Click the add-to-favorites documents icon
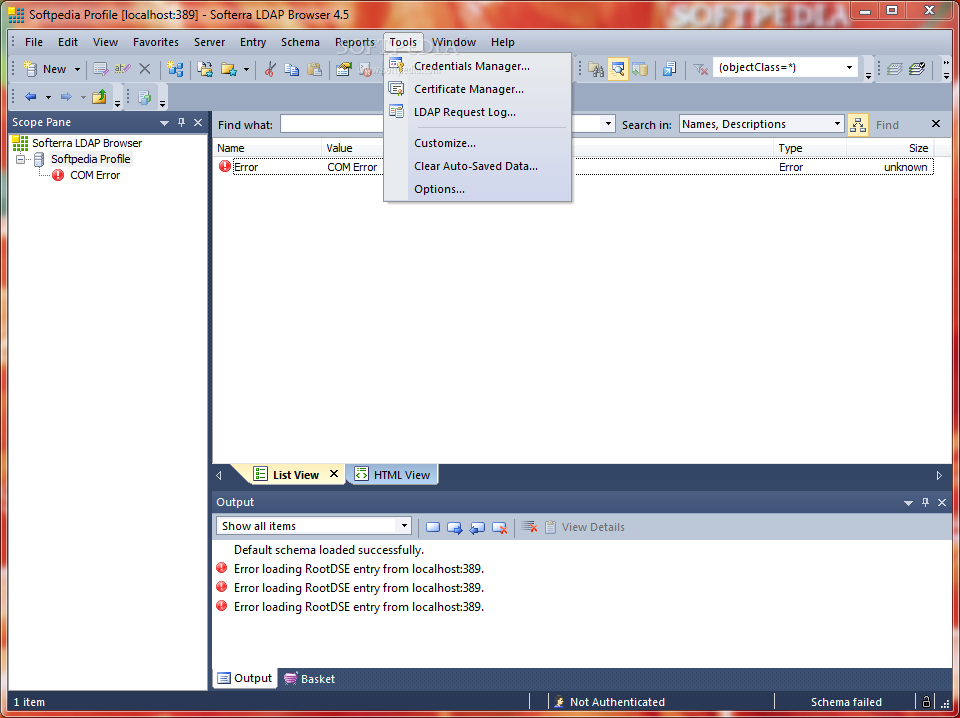This screenshot has height=718, width=960. click(x=205, y=69)
